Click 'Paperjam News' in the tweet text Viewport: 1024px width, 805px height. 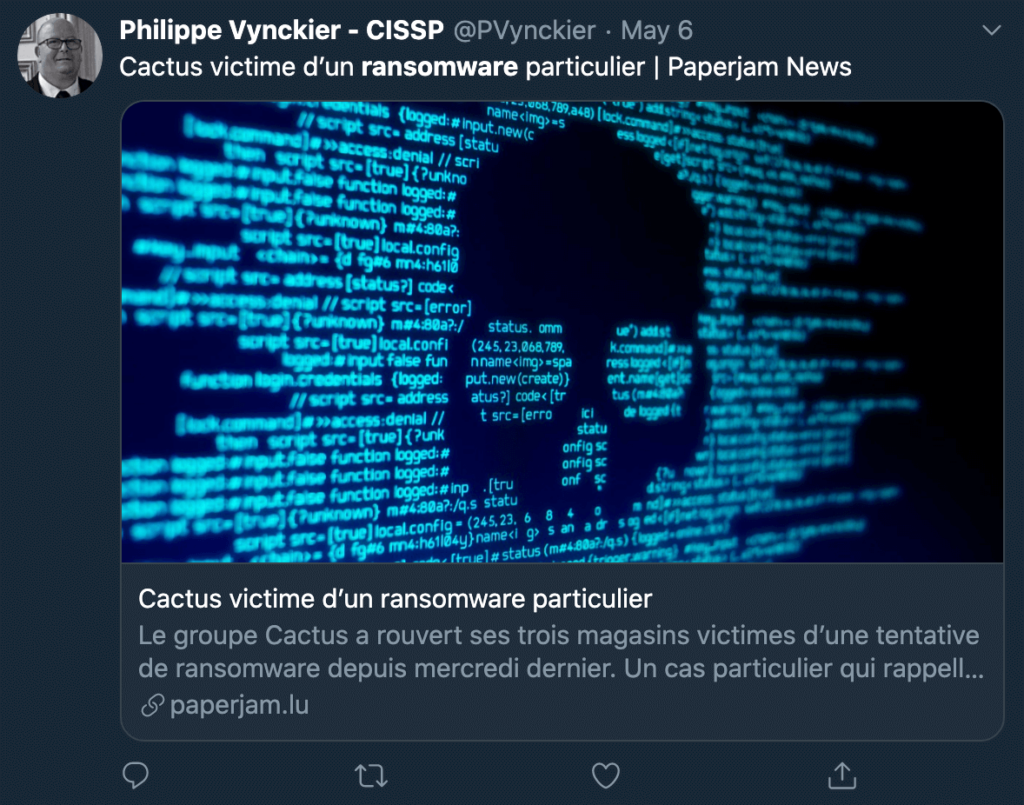pyautogui.click(x=760, y=67)
